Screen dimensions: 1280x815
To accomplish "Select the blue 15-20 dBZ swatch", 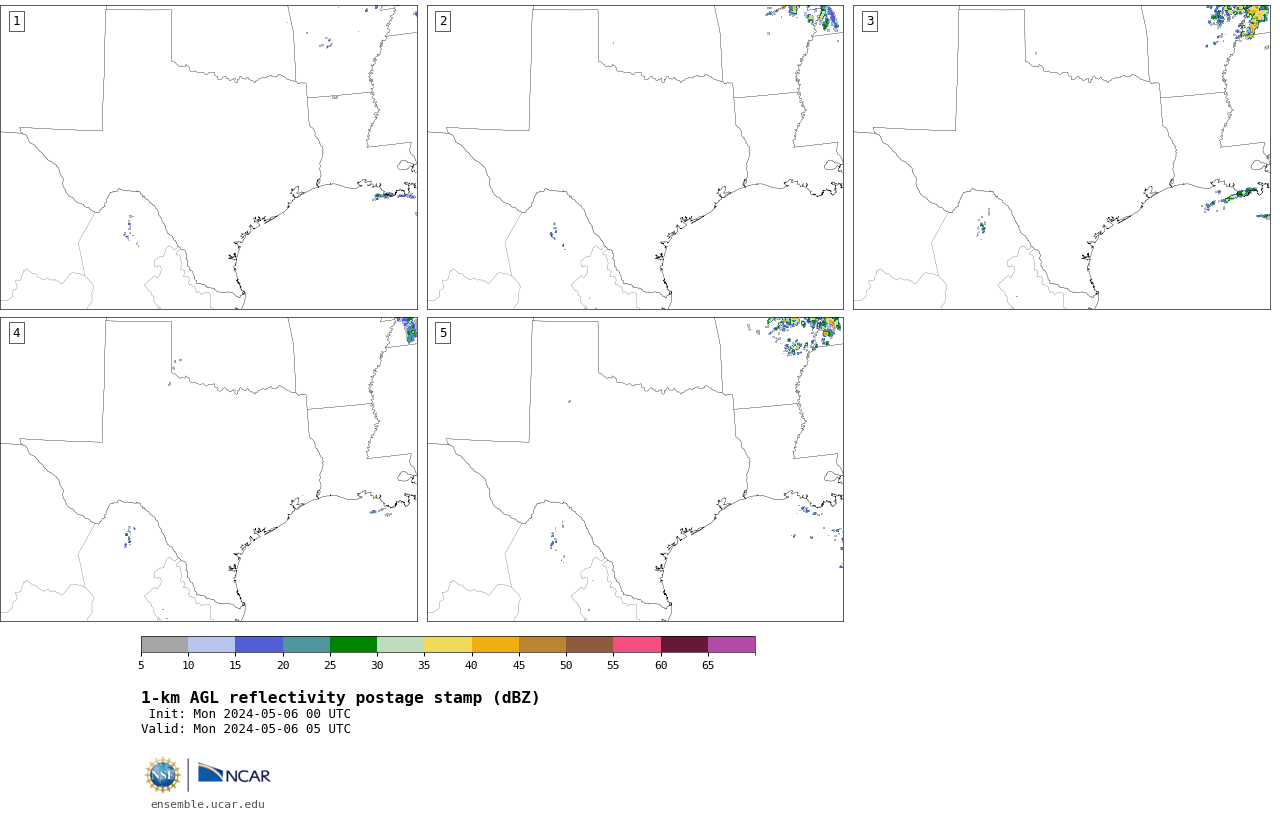I will coord(259,644).
